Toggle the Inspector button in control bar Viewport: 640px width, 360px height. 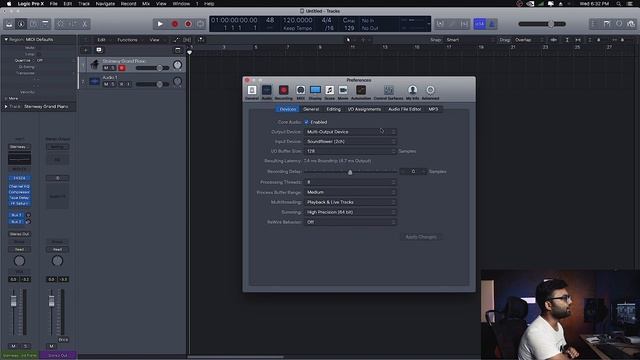coord(21,24)
